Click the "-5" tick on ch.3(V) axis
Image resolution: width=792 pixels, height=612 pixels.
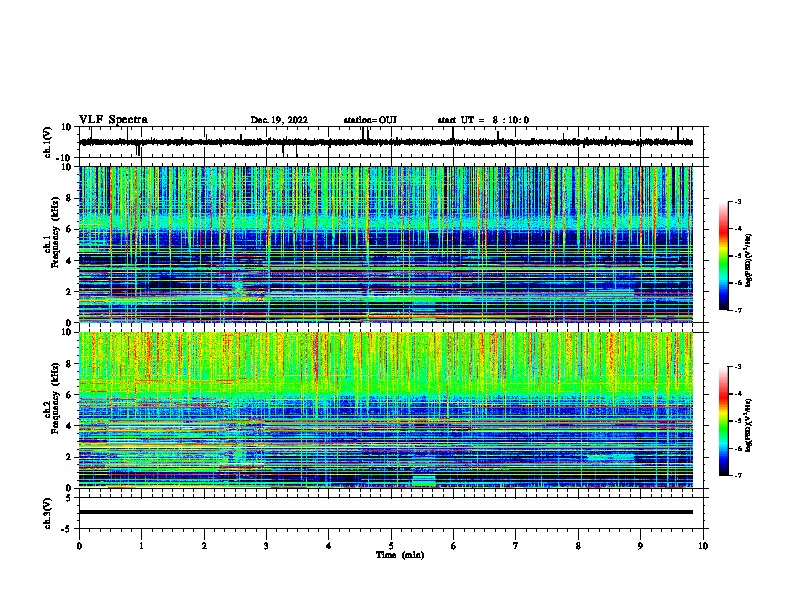67,529
